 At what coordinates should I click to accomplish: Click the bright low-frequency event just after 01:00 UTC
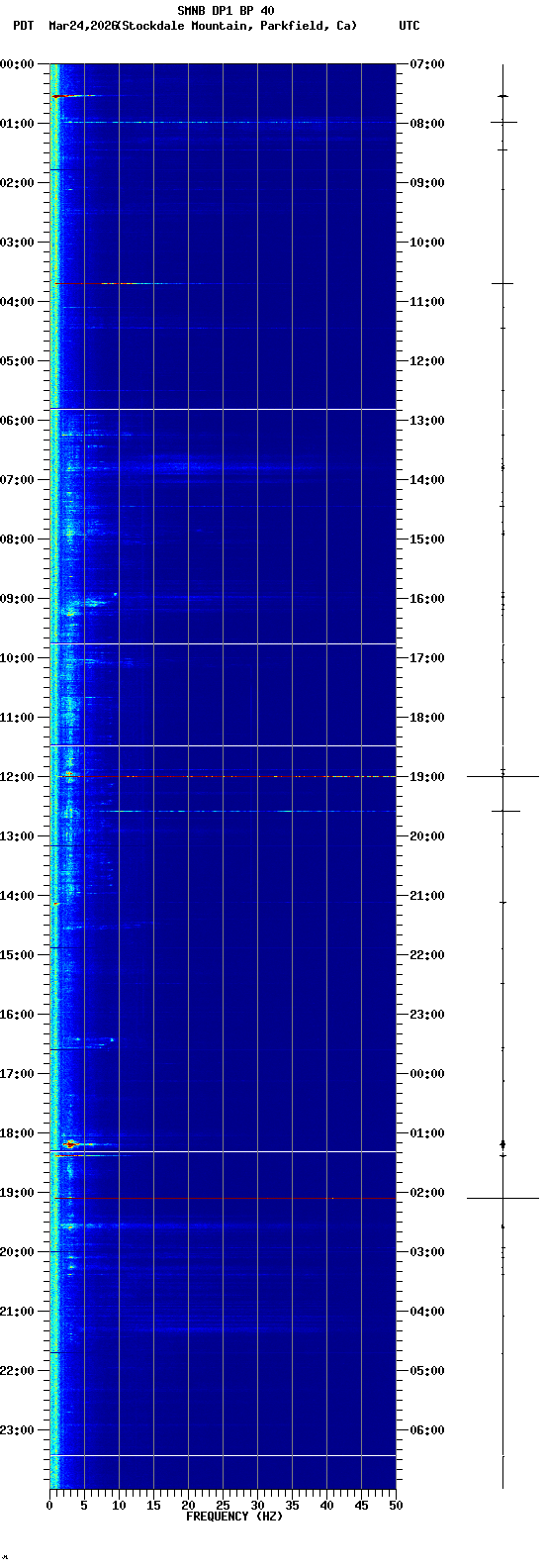pos(71,1144)
